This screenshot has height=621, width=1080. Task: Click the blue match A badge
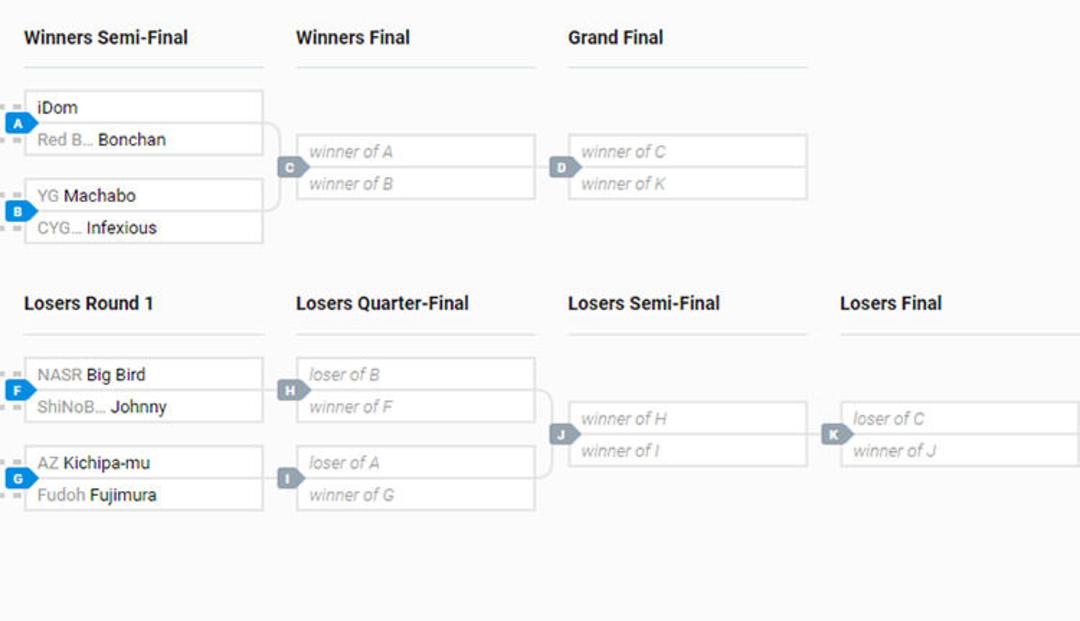coord(21,123)
